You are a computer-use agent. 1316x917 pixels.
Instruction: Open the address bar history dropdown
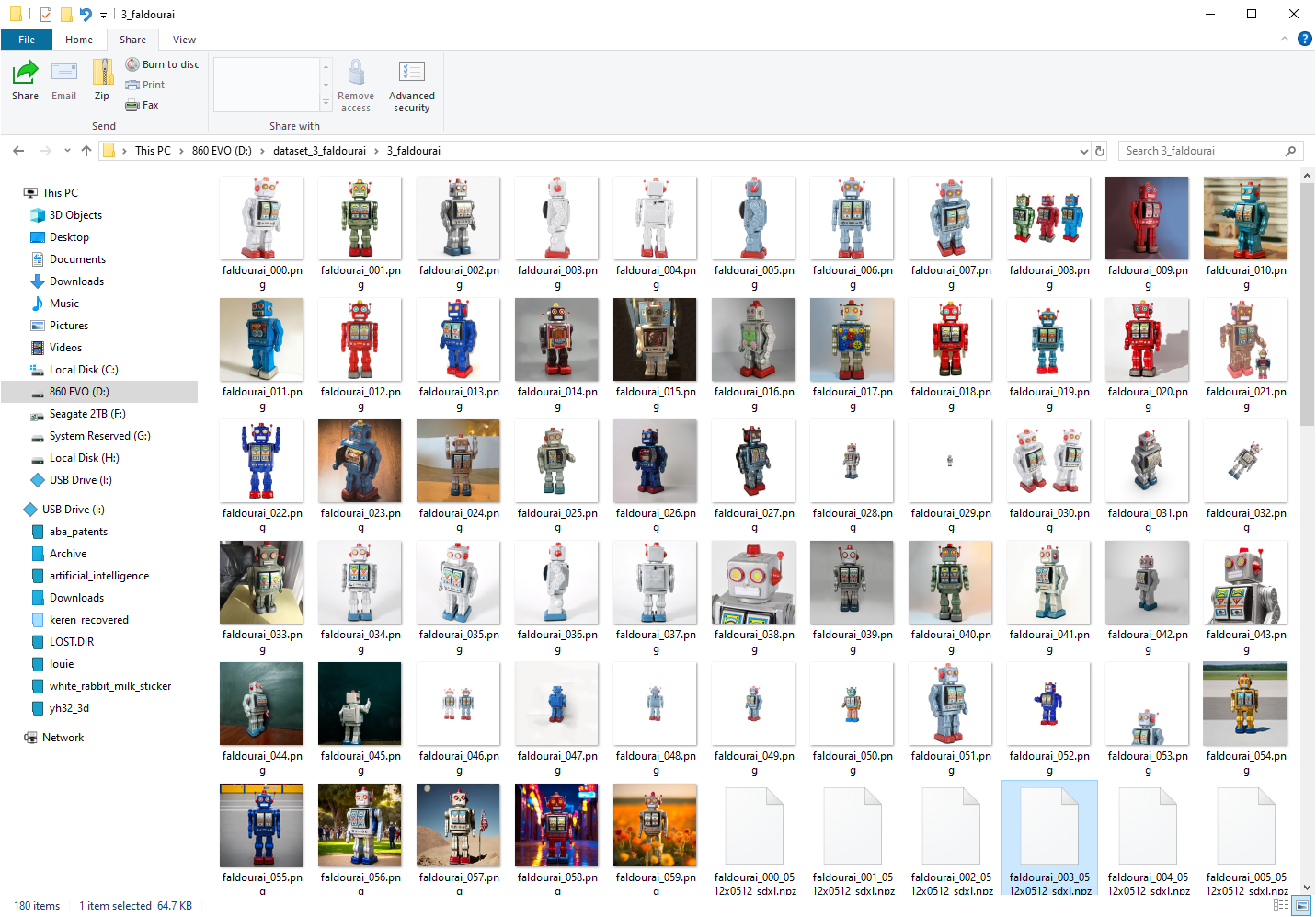click(x=1083, y=151)
